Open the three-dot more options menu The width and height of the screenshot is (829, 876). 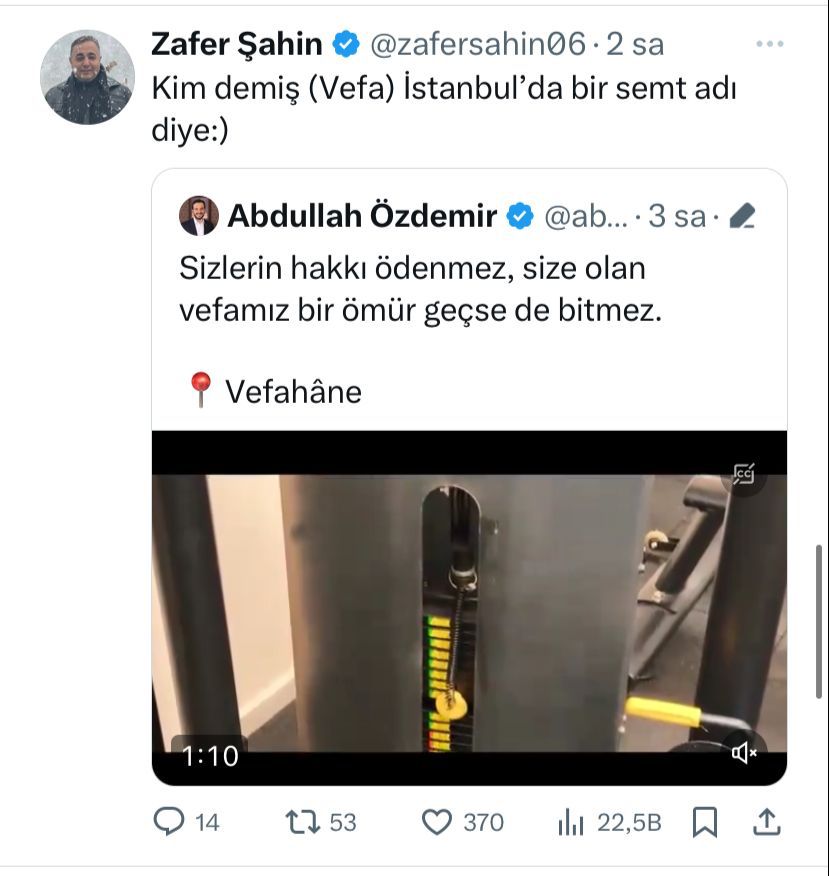click(770, 44)
